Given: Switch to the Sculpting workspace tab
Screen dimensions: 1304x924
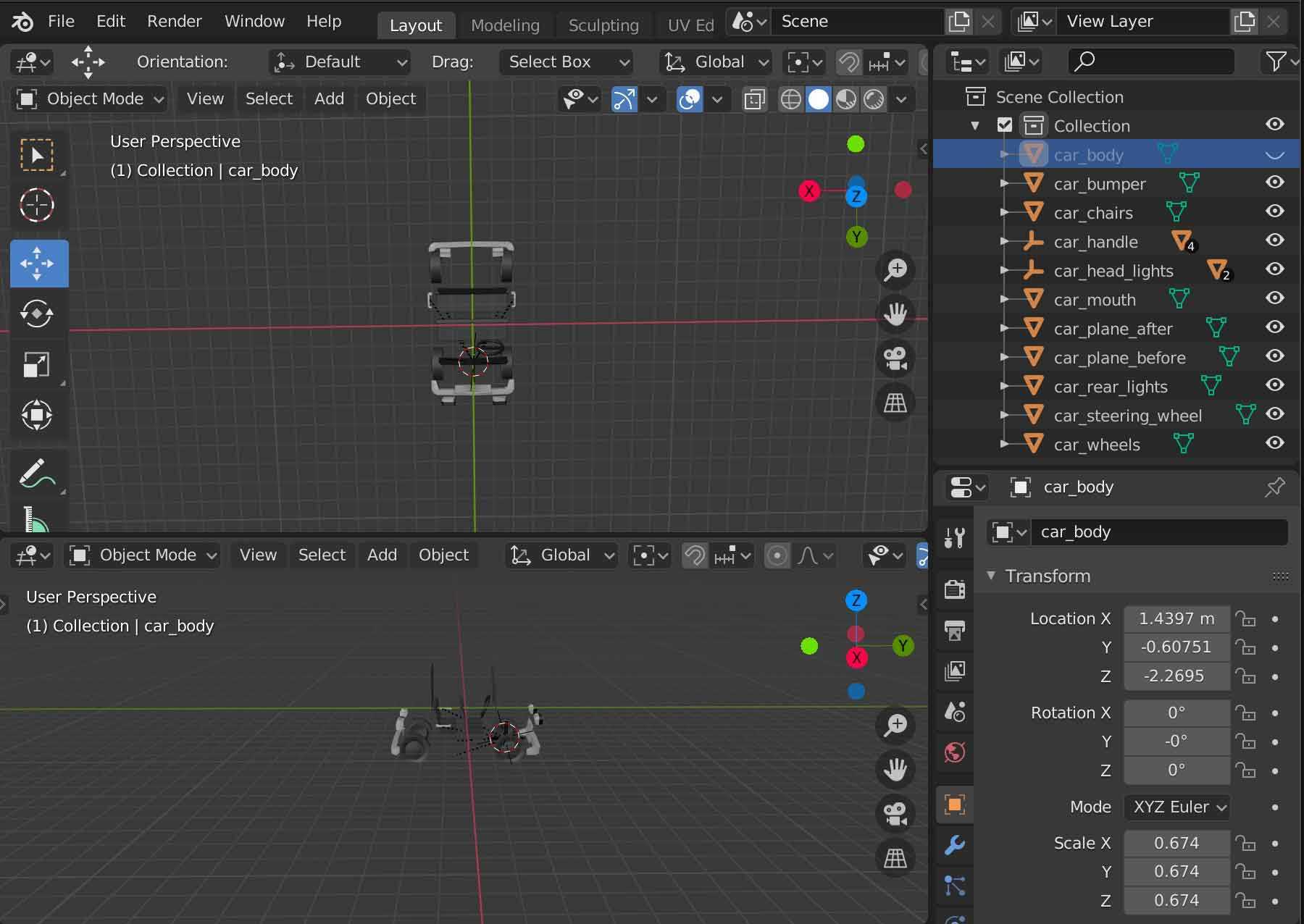Looking at the screenshot, I should (x=603, y=25).
